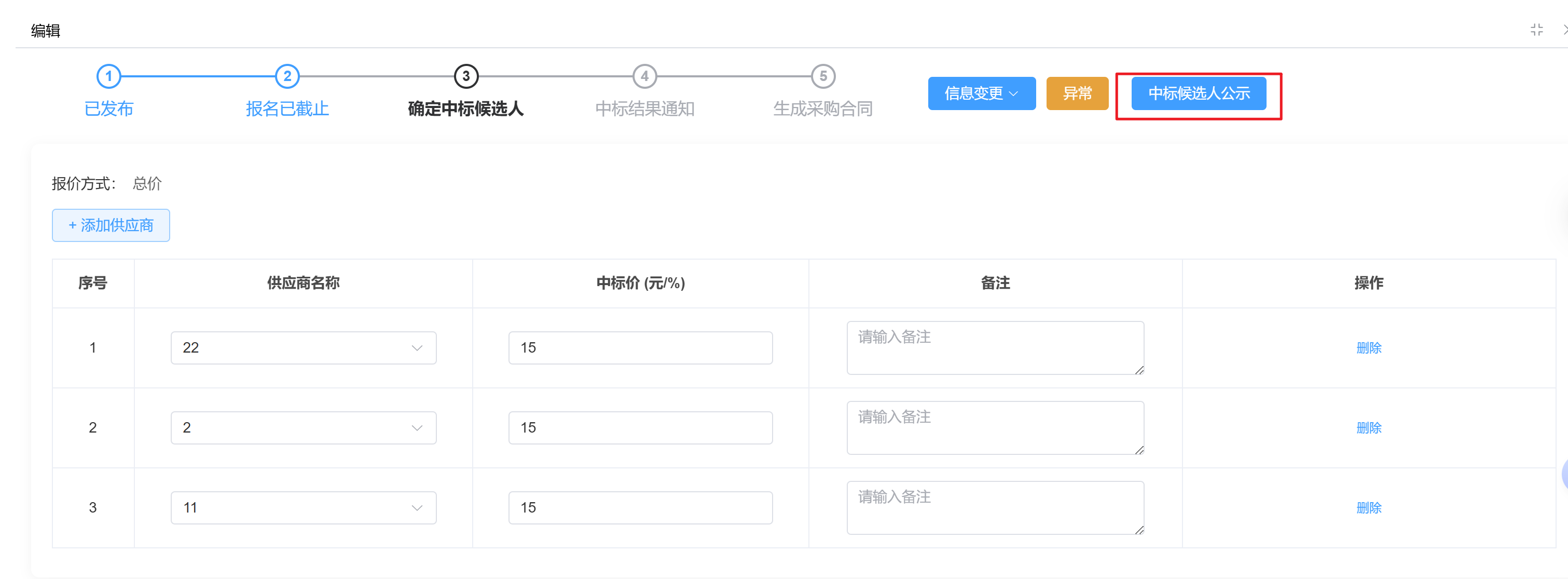
Task: Open the 信息变更 dropdown button
Action: 981,93
